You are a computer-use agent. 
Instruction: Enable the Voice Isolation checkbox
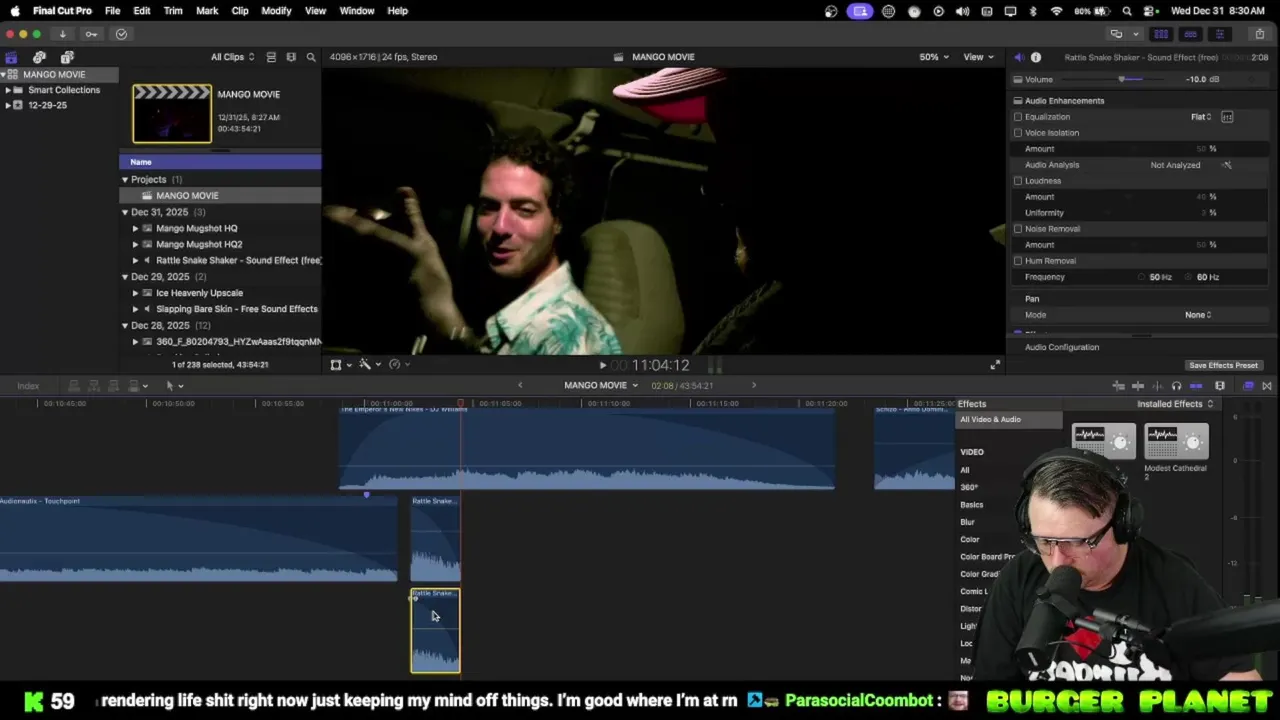(1018, 133)
